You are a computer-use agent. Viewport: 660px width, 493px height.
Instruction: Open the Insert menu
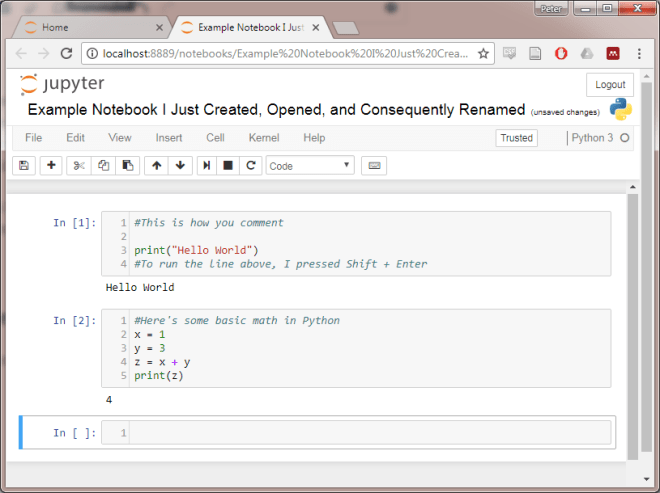169,138
